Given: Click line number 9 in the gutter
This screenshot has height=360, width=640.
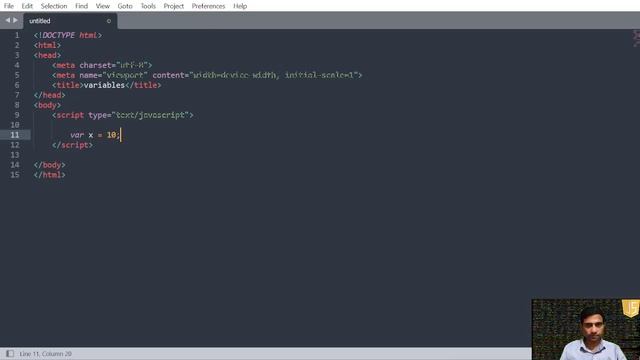Looking at the screenshot, I should (17, 115).
